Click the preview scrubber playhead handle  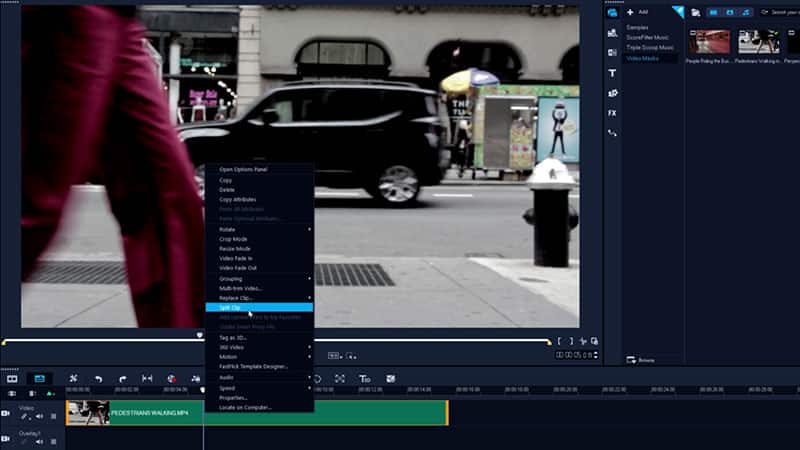tap(200, 335)
